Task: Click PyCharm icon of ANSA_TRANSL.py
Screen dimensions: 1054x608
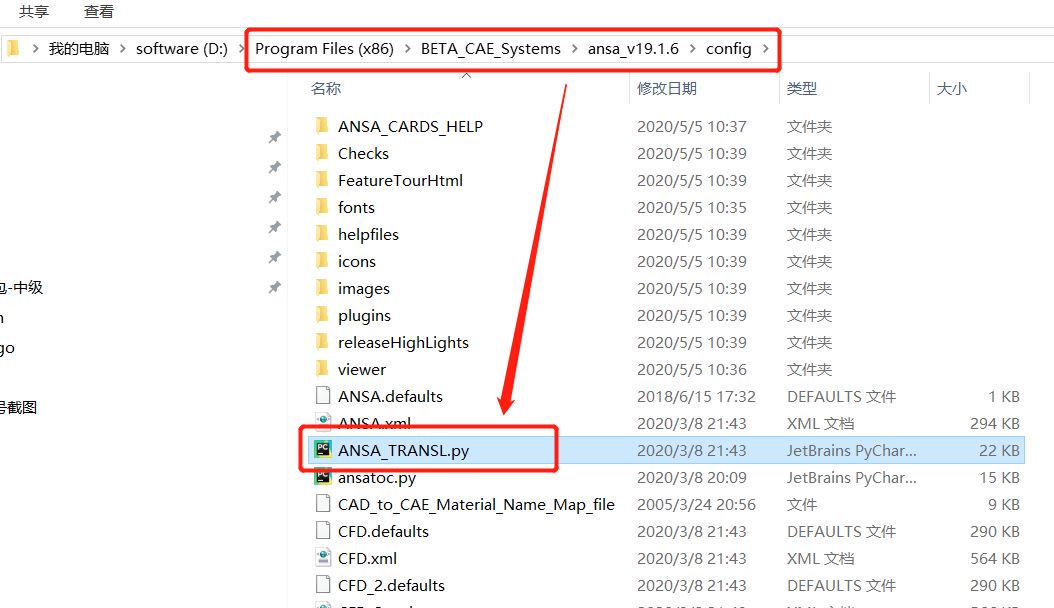Action: (323, 449)
